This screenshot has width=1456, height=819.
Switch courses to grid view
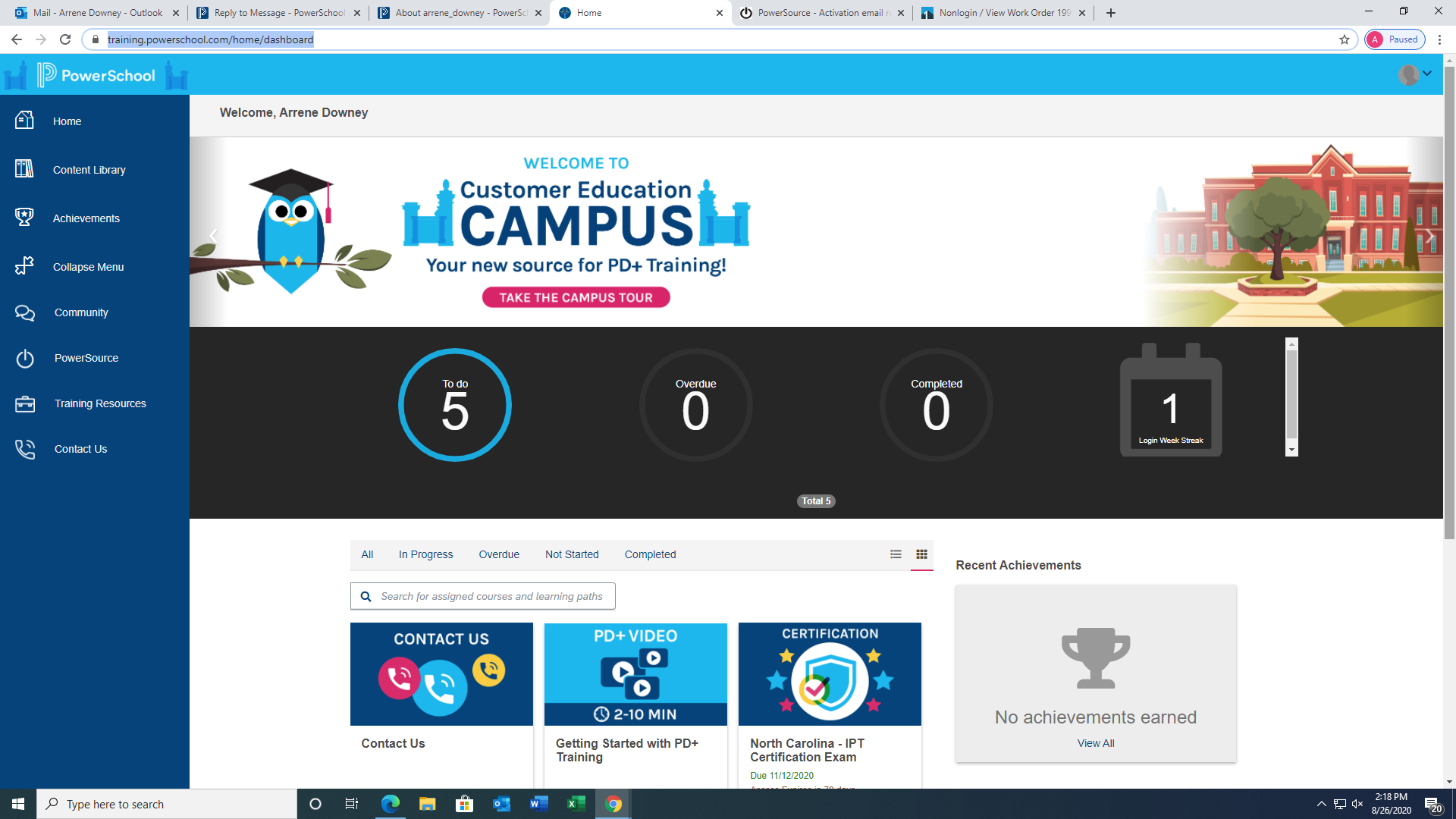(x=922, y=554)
